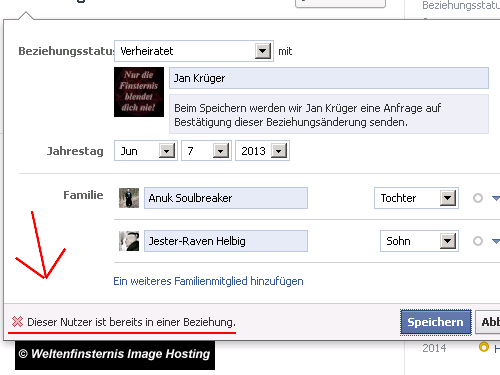This screenshot has height=375, width=500.
Task: Open the Sohn relationship dropdown
Action: [x=419, y=241]
